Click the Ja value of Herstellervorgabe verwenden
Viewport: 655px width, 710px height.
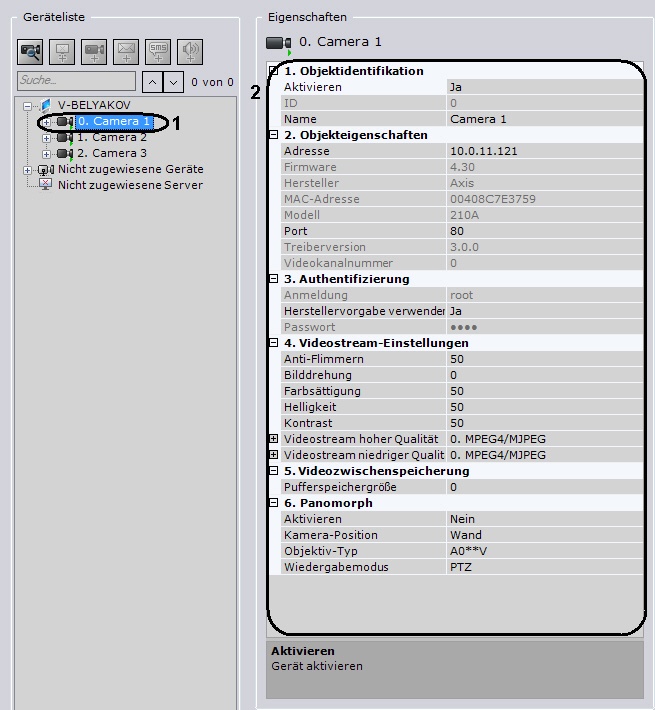pyautogui.click(x=545, y=311)
